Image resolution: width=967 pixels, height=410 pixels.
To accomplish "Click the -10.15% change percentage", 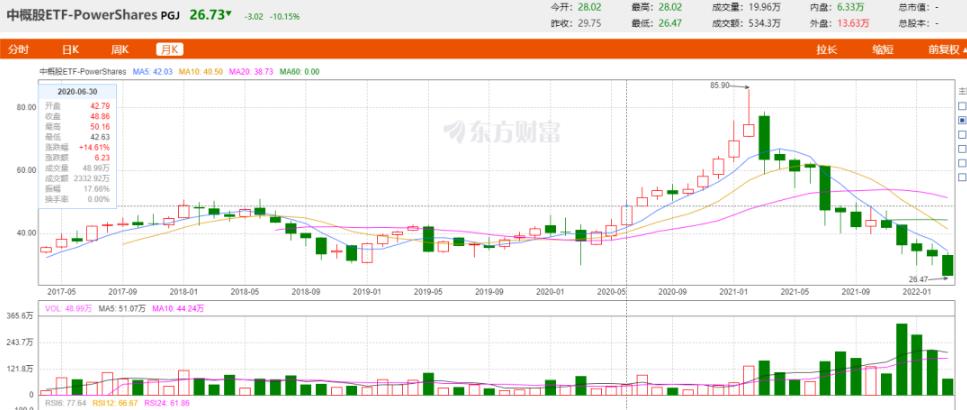I will (x=284, y=17).
